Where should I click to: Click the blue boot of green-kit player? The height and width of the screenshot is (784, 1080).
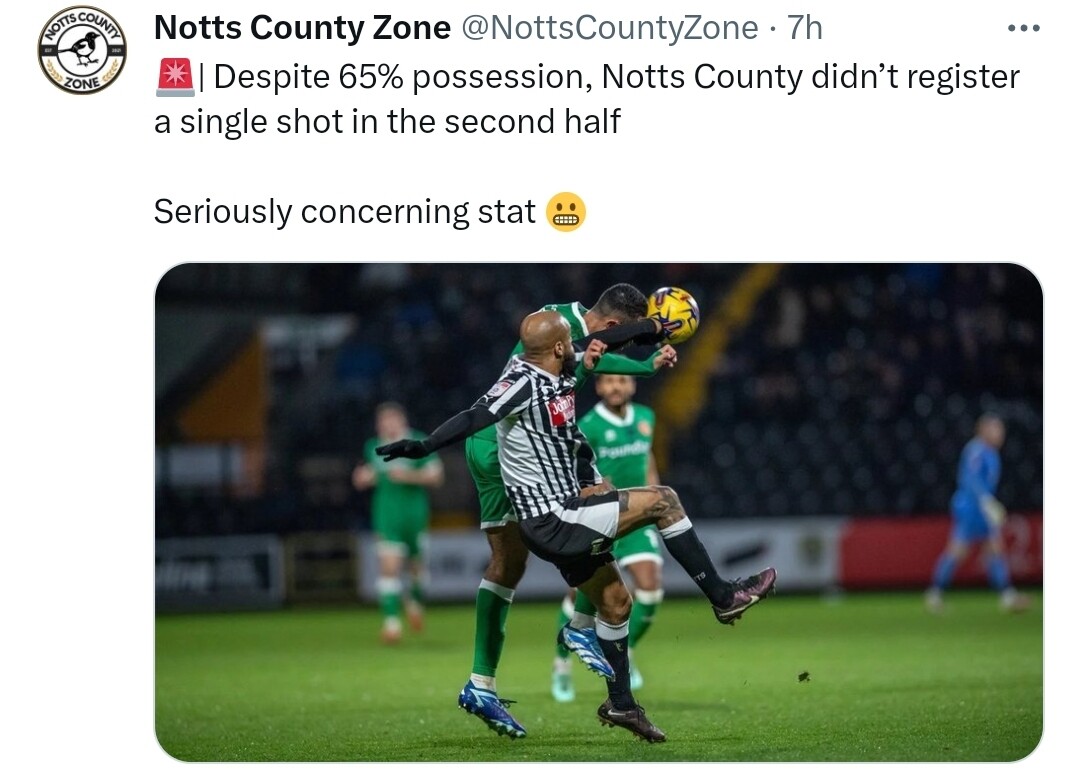coord(491,709)
